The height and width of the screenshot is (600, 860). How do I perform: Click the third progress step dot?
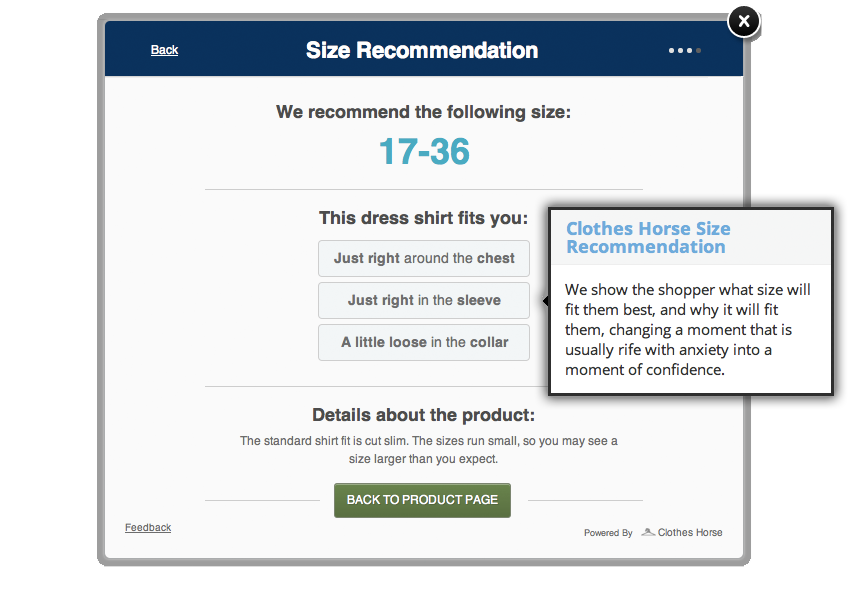point(689,50)
